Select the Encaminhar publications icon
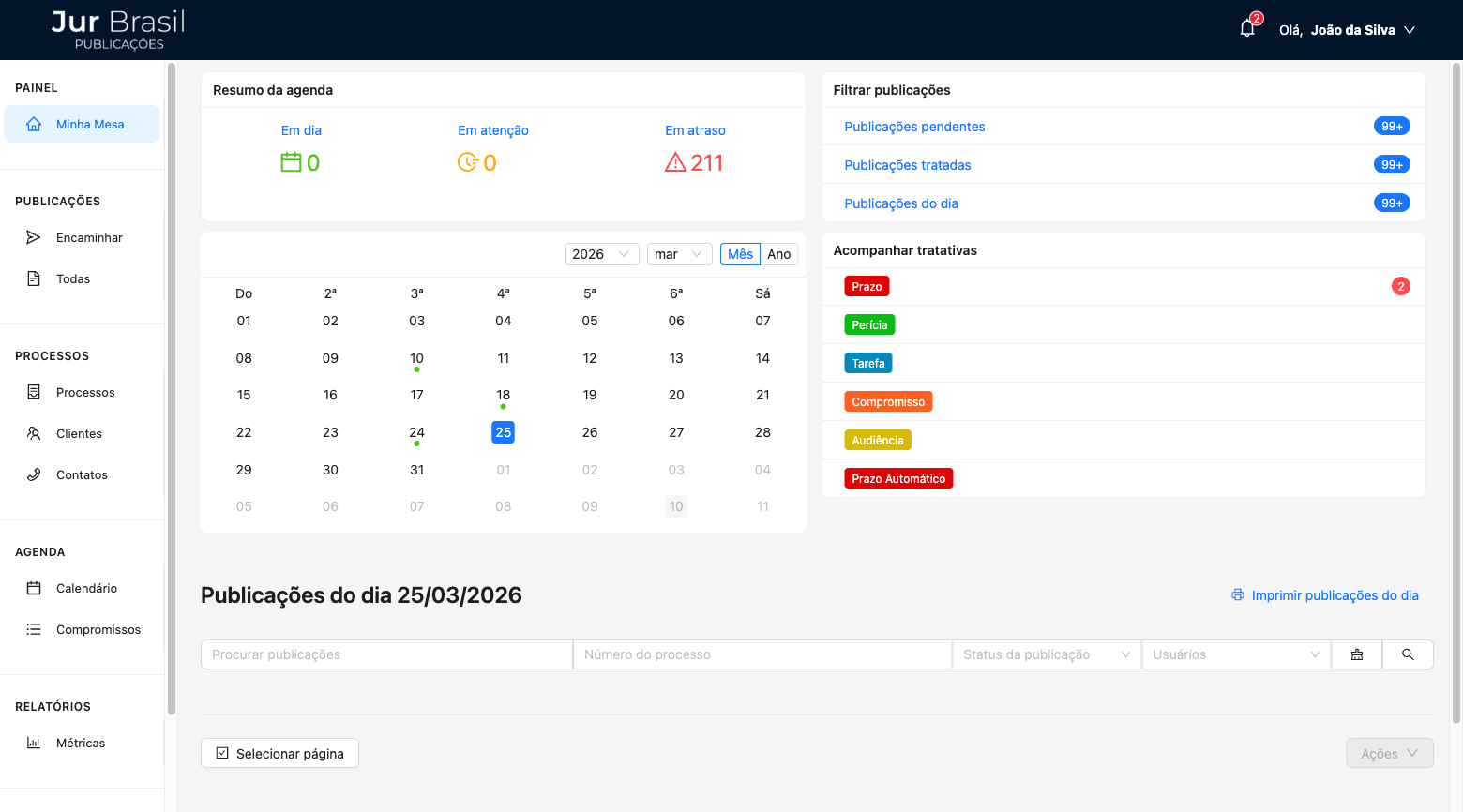The height and width of the screenshot is (812, 1463). tap(33, 237)
